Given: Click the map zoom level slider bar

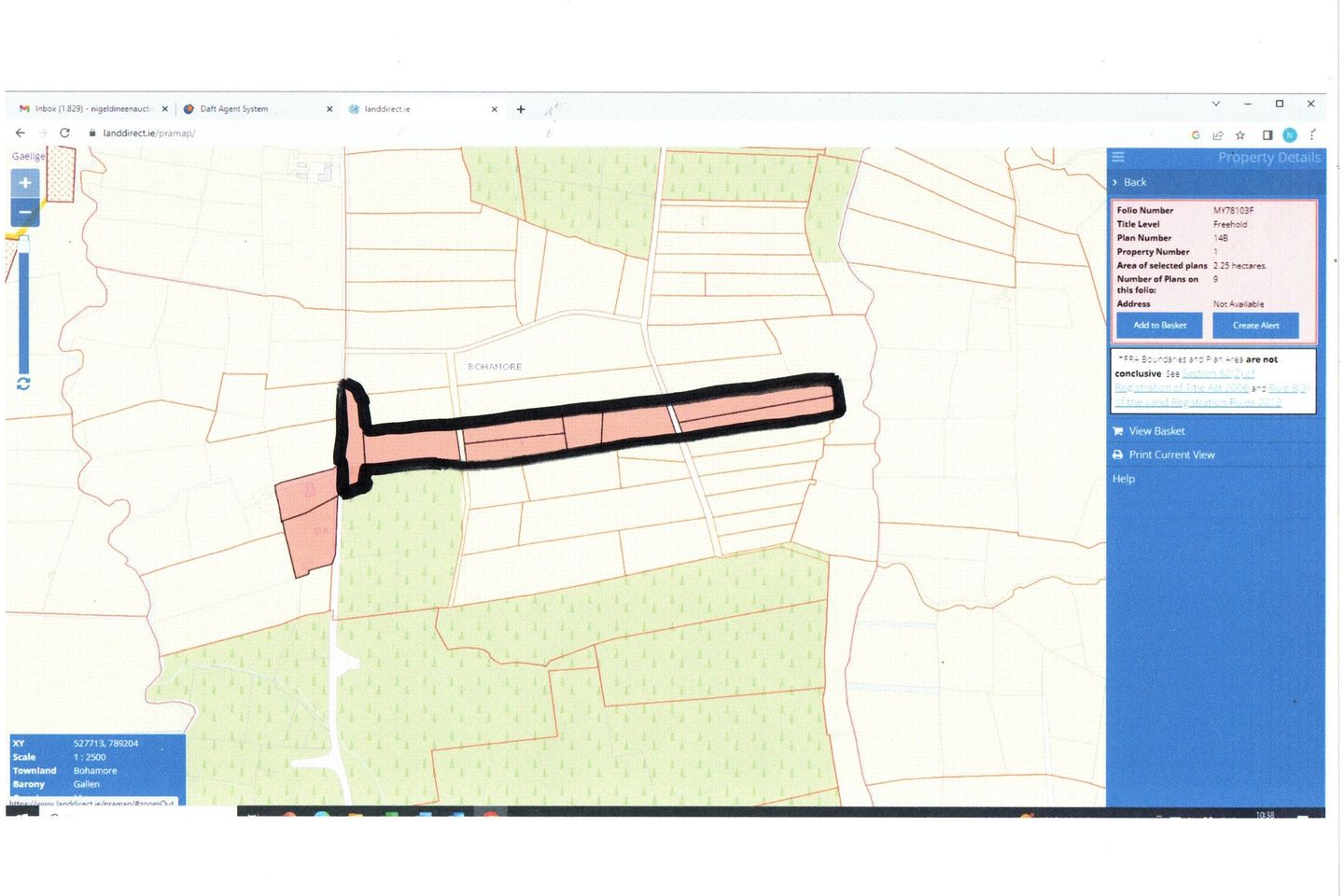Looking at the screenshot, I should [x=24, y=303].
